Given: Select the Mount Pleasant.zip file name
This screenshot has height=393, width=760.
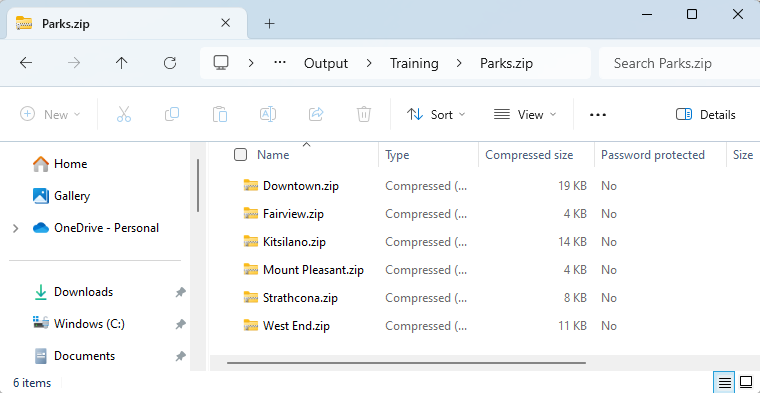Looking at the screenshot, I should click(313, 269).
